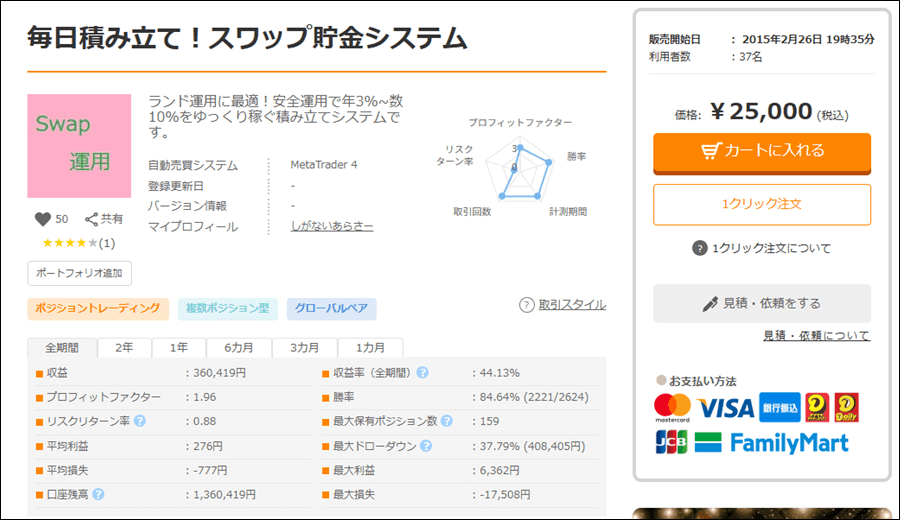Click the pink Swap運用 product thumbnail
The height and width of the screenshot is (520, 900).
click(x=79, y=146)
